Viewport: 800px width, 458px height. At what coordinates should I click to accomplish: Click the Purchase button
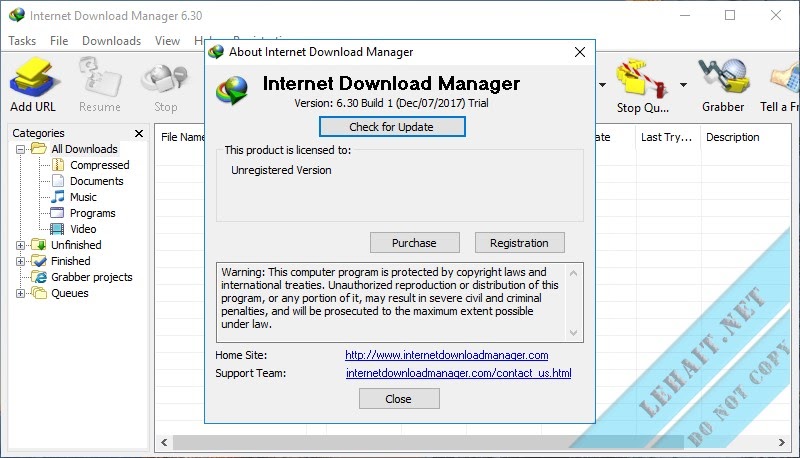(414, 243)
